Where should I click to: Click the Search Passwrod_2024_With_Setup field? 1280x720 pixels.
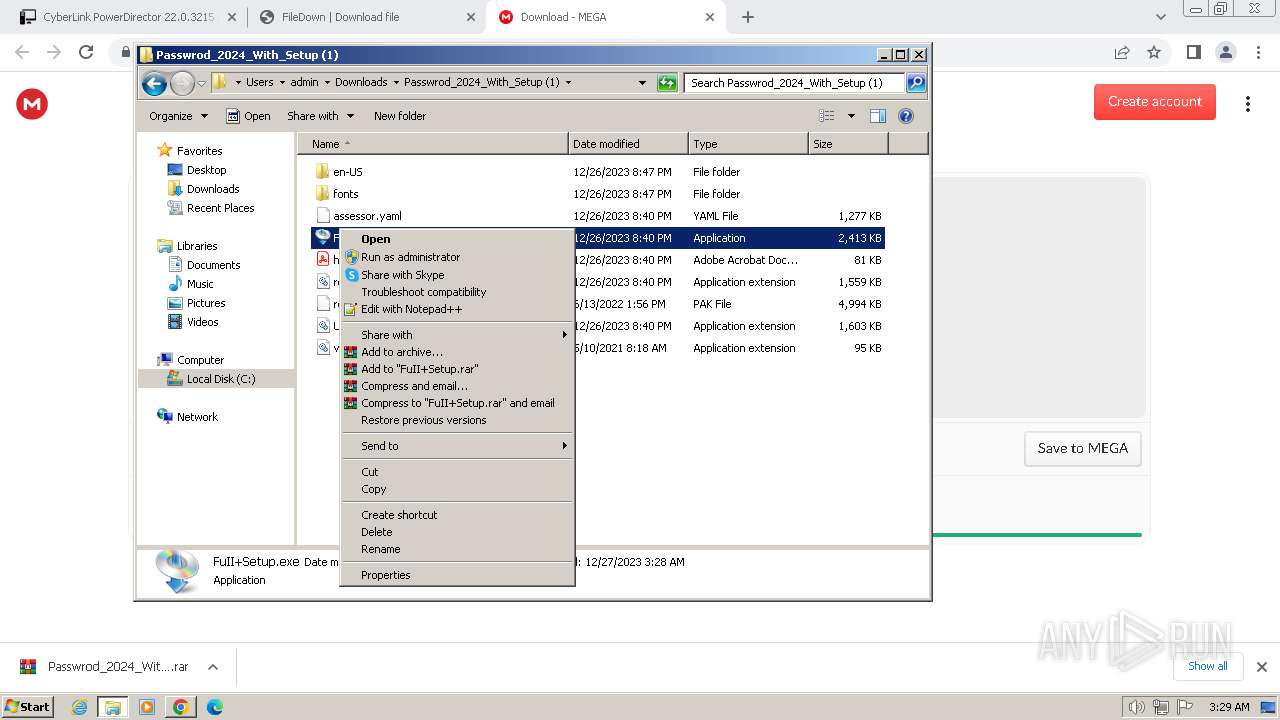coord(795,83)
